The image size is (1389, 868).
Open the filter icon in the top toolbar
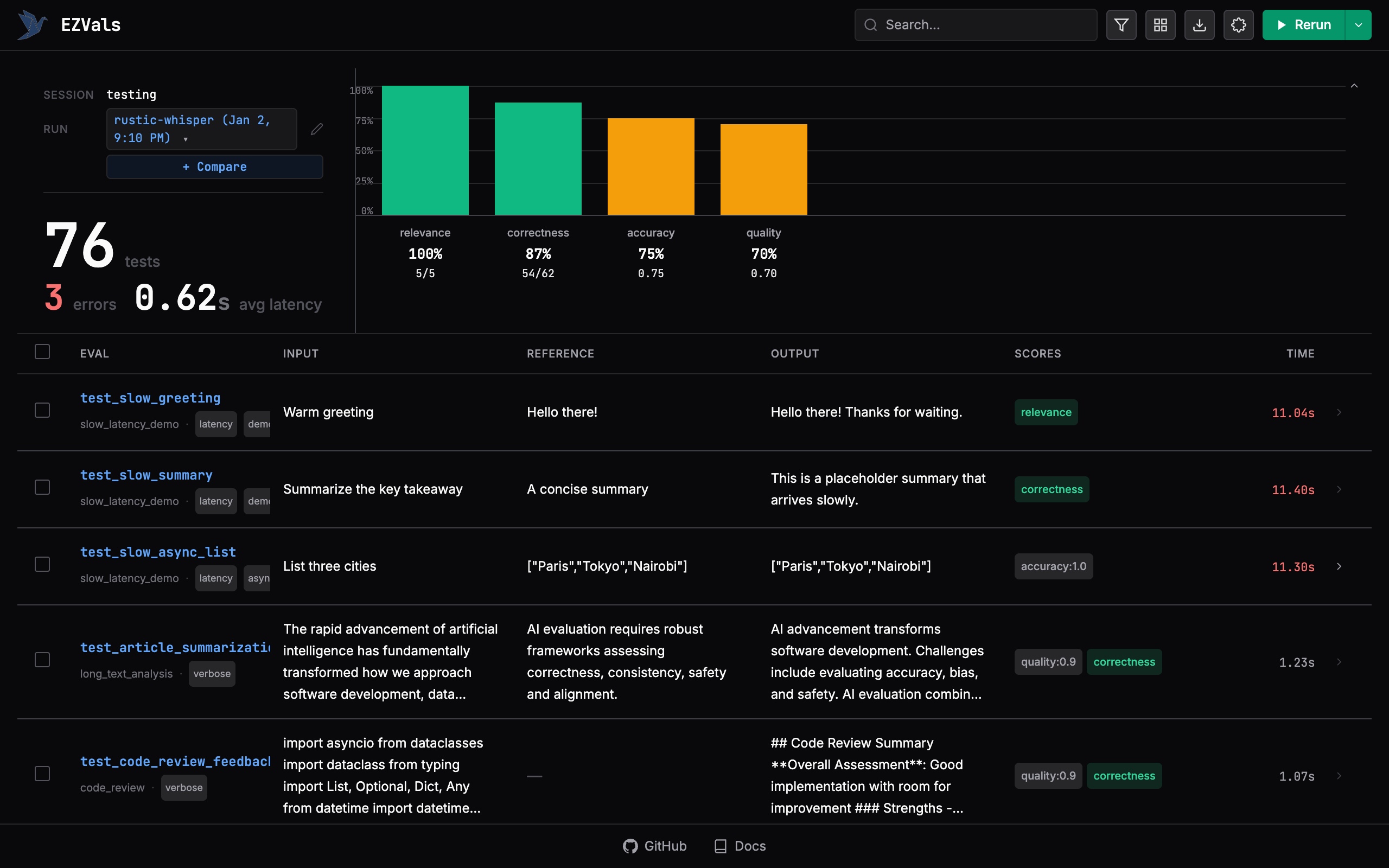(x=1122, y=25)
